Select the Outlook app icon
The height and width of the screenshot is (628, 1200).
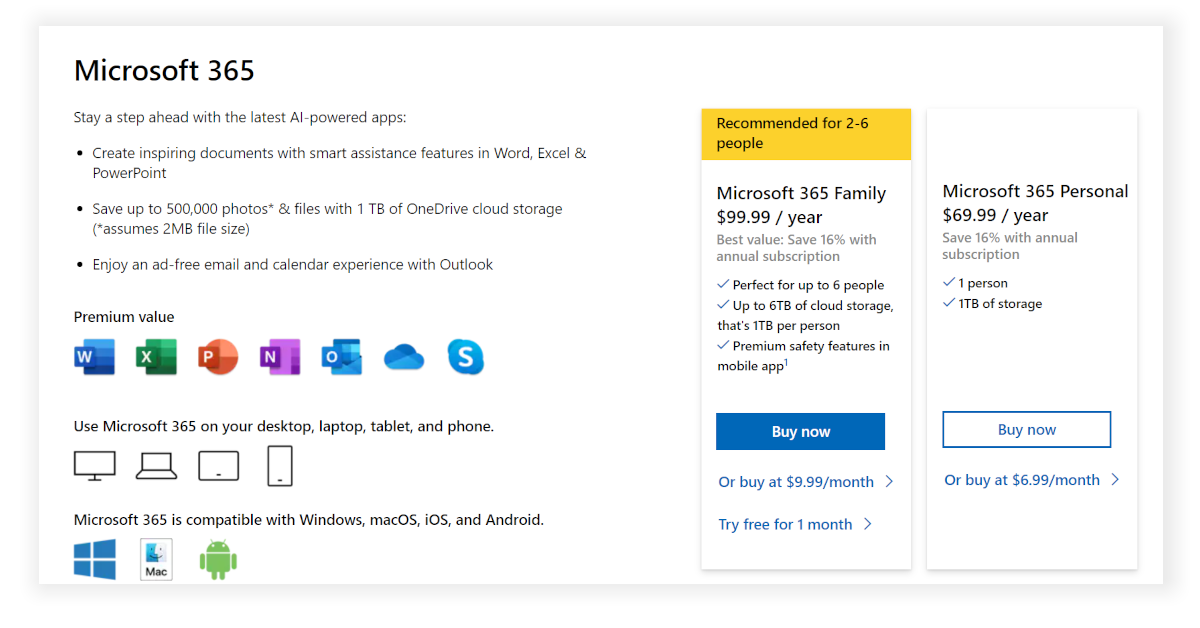[x=342, y=357]
